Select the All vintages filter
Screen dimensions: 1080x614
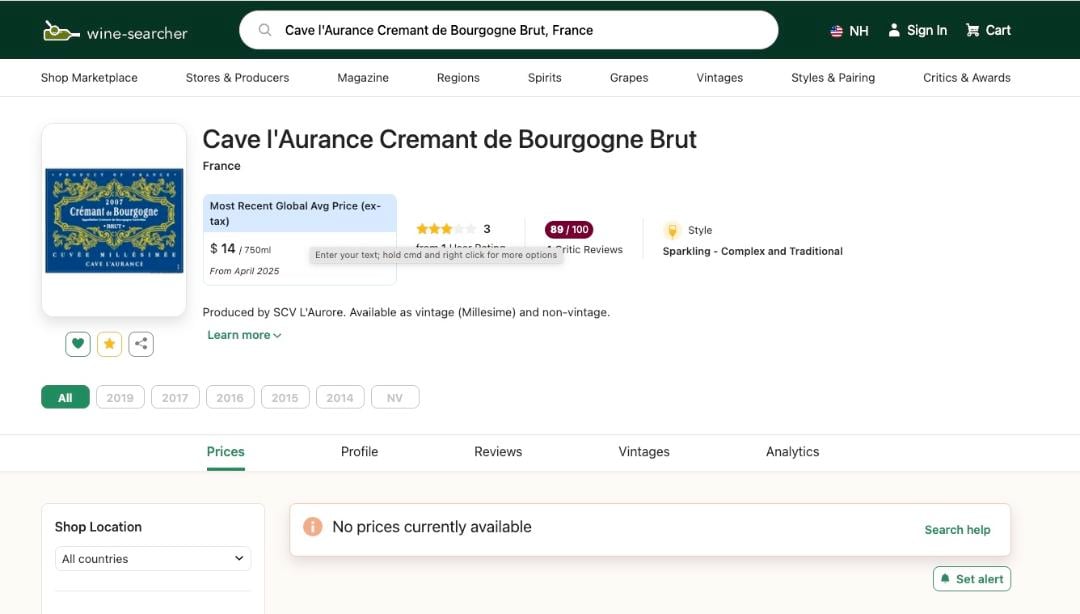65,398
